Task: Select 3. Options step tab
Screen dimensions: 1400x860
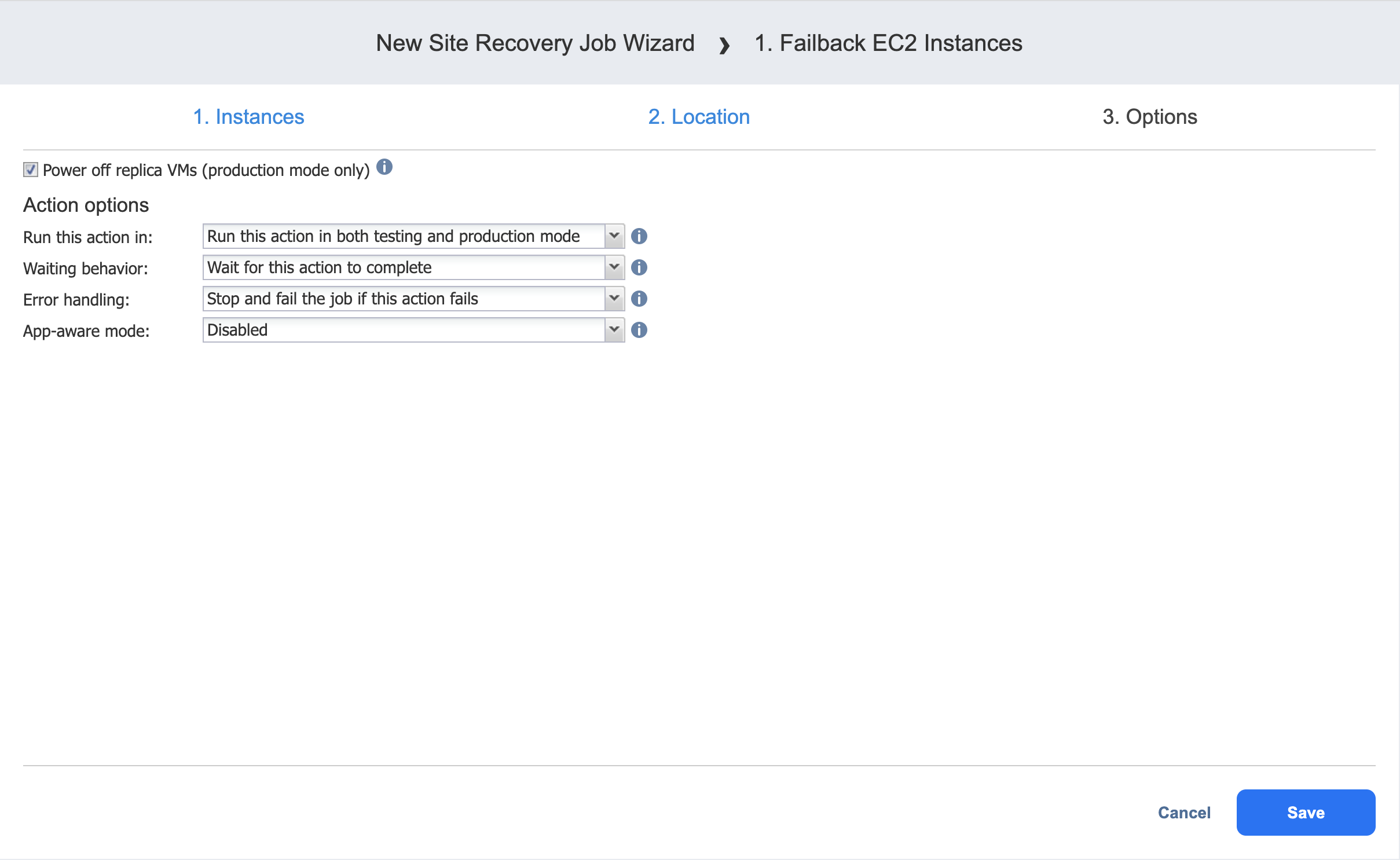Action: click(1149, 117)
